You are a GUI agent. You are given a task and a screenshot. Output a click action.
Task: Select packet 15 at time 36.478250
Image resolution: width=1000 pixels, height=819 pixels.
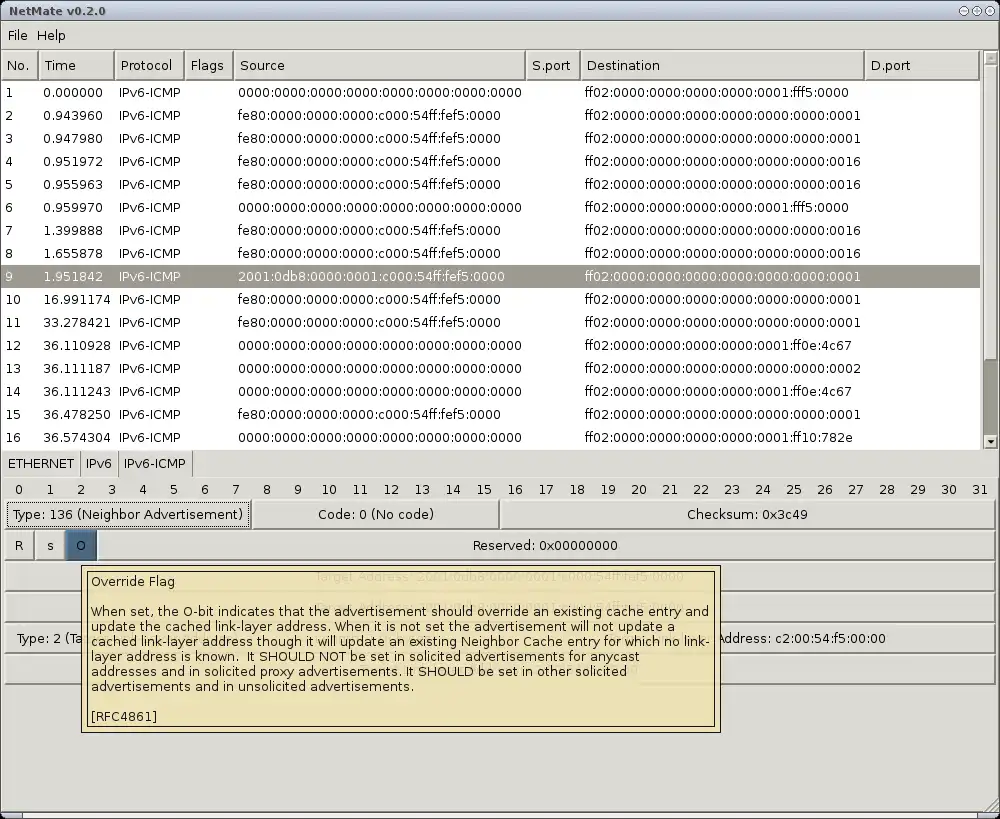pyautogui.click(x=490, y=414)
